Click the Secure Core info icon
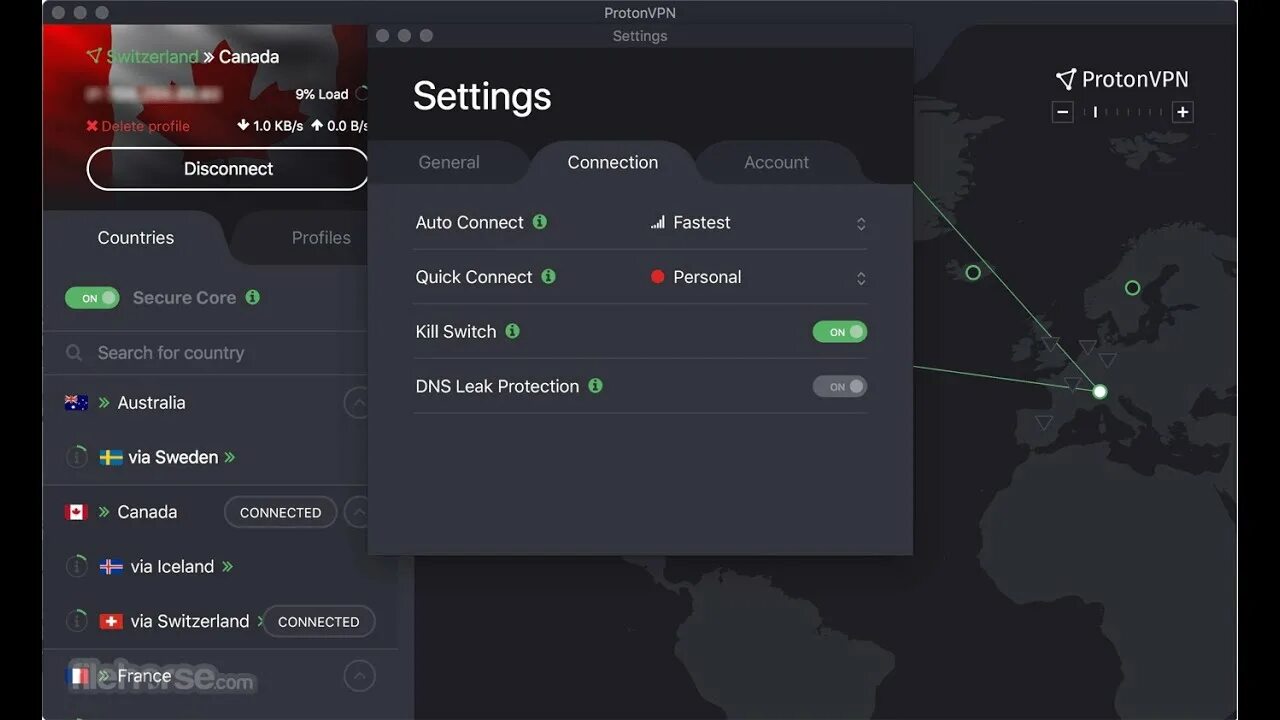Viewport: 1280px width, 720px height. pos(252,297)
